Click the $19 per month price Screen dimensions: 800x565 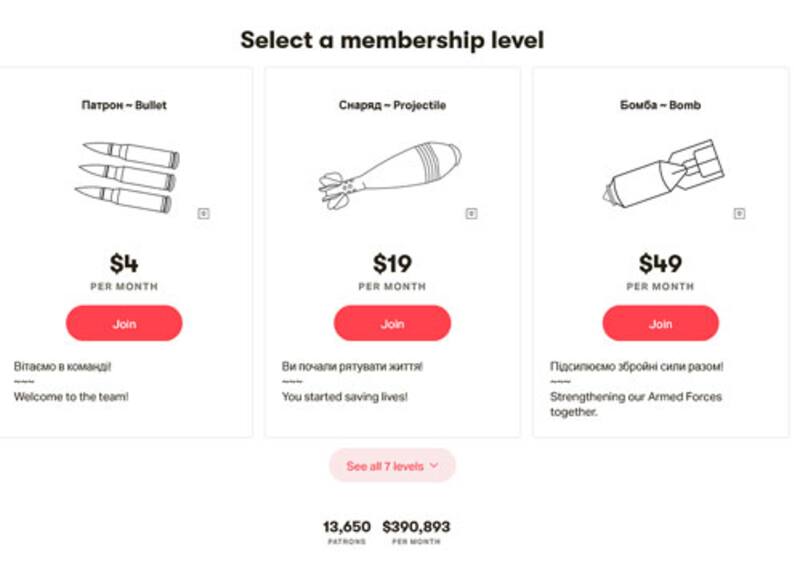tap(392, 264)
